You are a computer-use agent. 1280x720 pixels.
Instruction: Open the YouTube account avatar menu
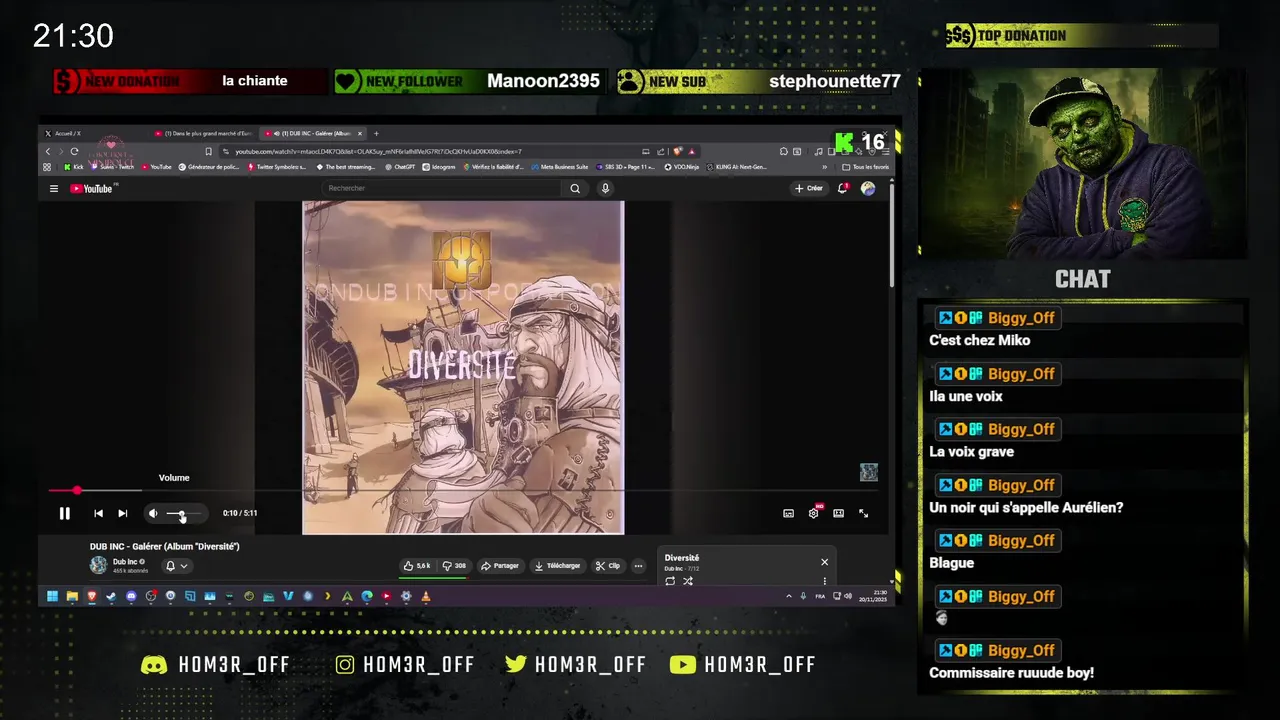[x=868, y=188]
